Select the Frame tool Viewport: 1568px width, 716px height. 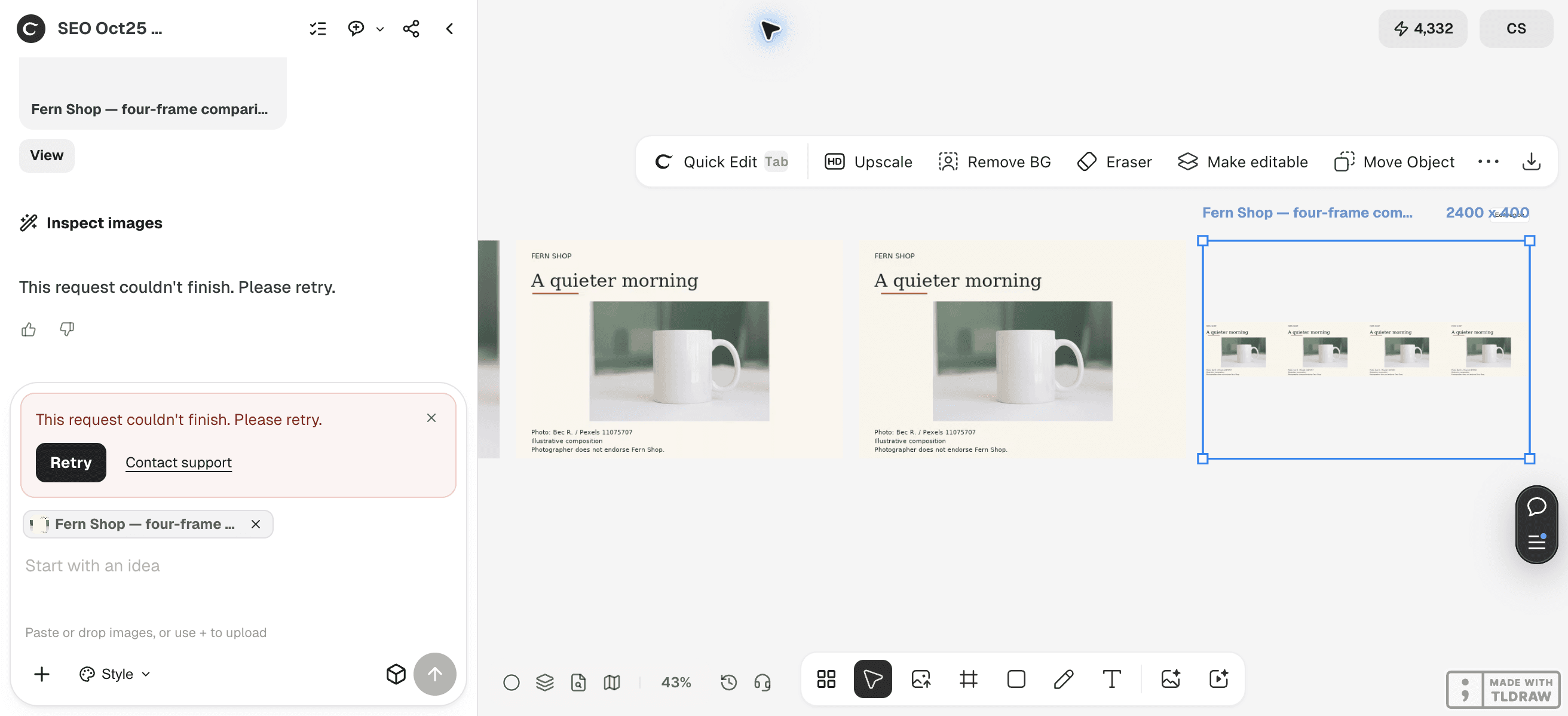(x=969, y=678)
